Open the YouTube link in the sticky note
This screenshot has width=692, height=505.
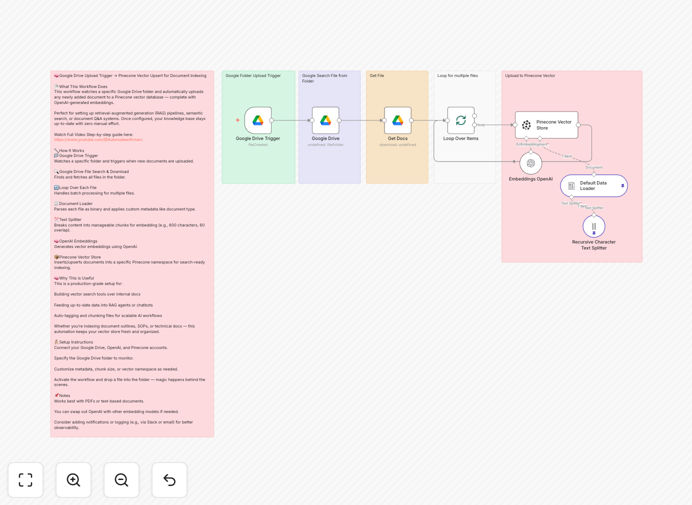[x=98, y=140]
